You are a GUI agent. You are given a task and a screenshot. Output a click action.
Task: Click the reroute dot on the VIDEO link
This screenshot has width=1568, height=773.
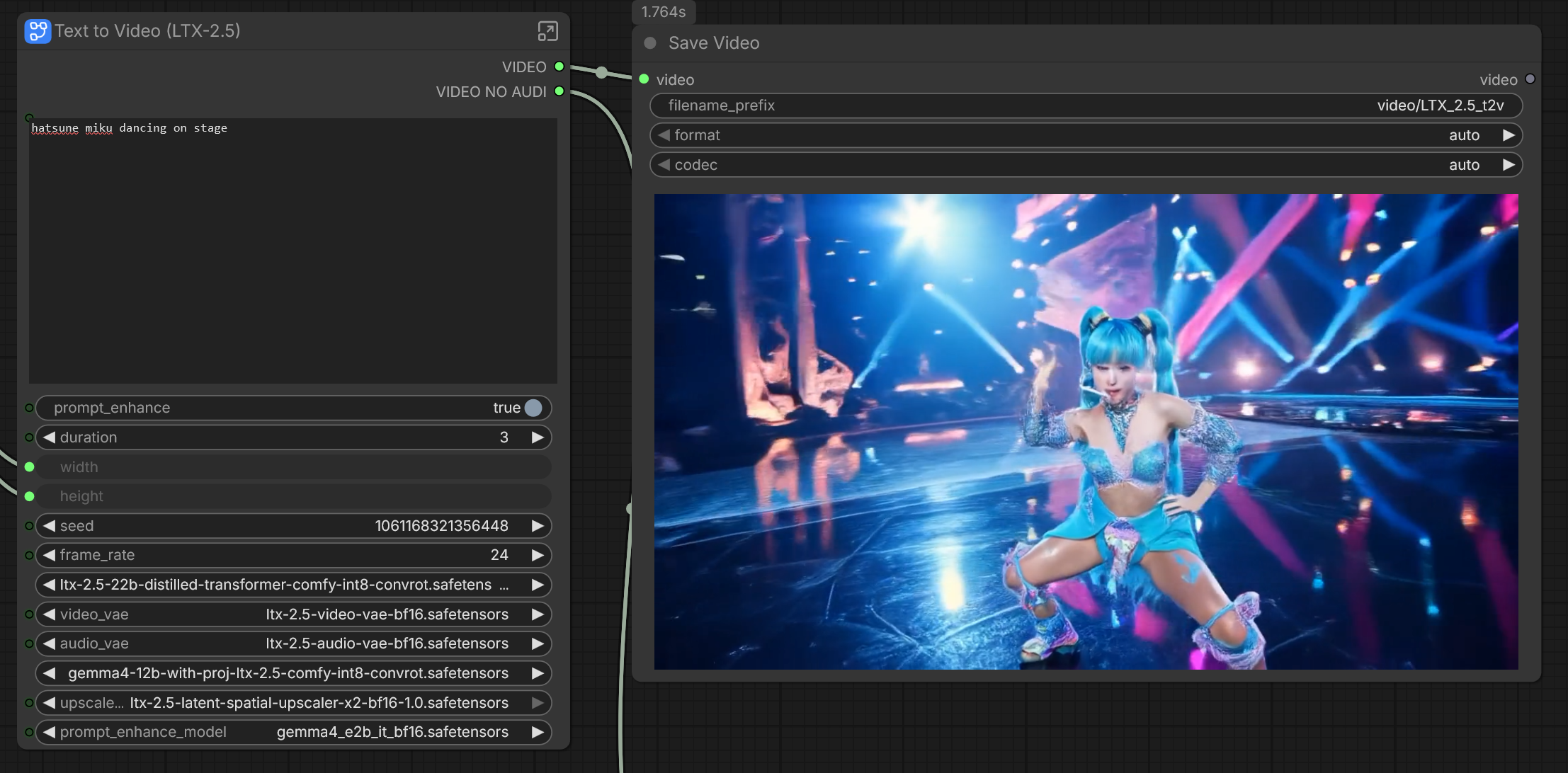click(x=601, y=72)
